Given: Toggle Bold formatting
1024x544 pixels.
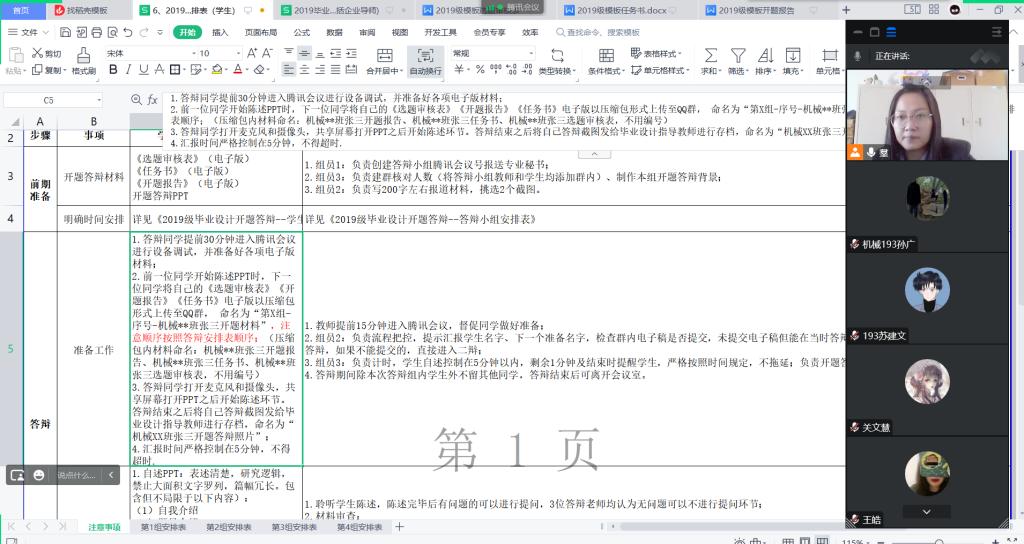Looking at the screenshot, I should (113, 70).
